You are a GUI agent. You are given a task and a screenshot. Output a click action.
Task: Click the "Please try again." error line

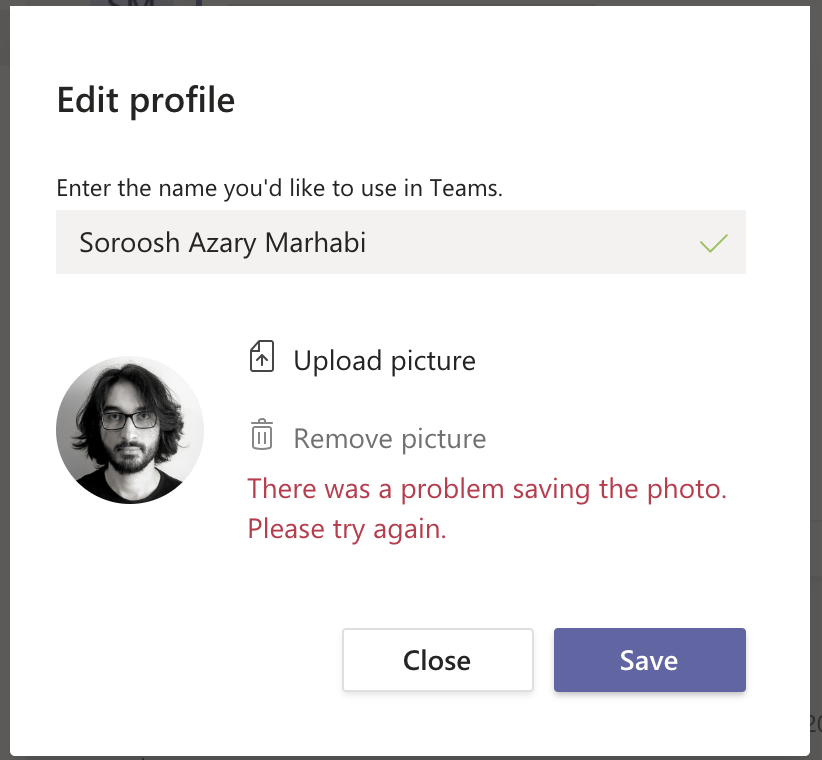click(346, 527)
